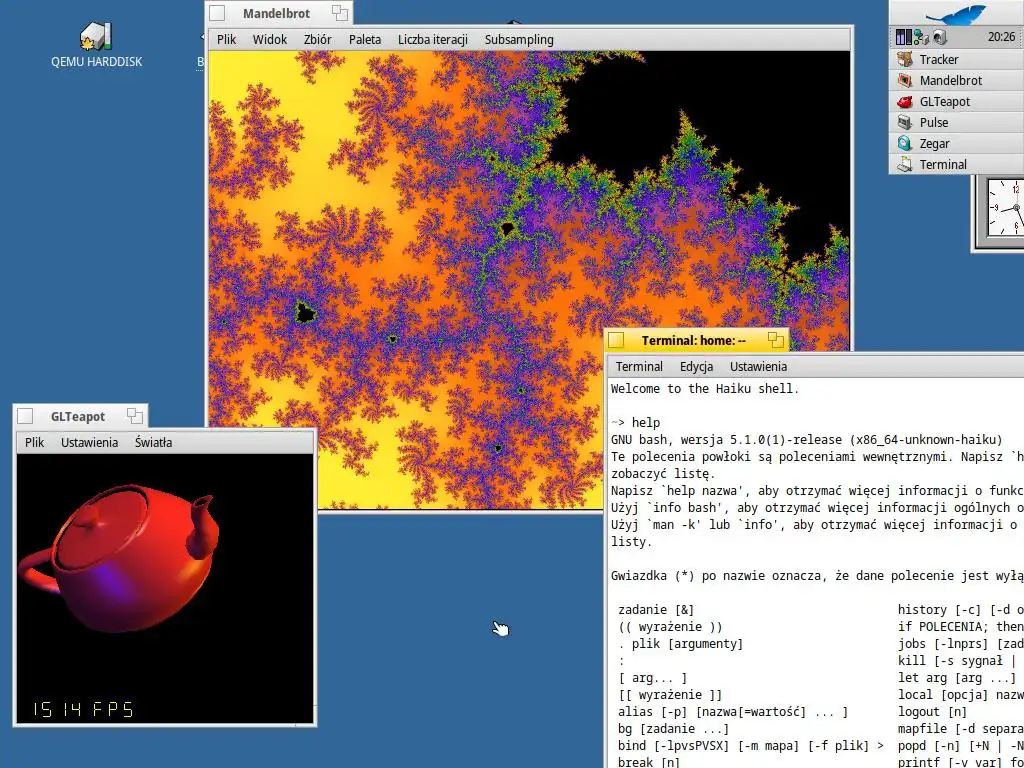Open the Widok menu in Mandelbrot
The height and width of the screenshot is (768, 1024).
pyautogui.click(x=270, y=39)
